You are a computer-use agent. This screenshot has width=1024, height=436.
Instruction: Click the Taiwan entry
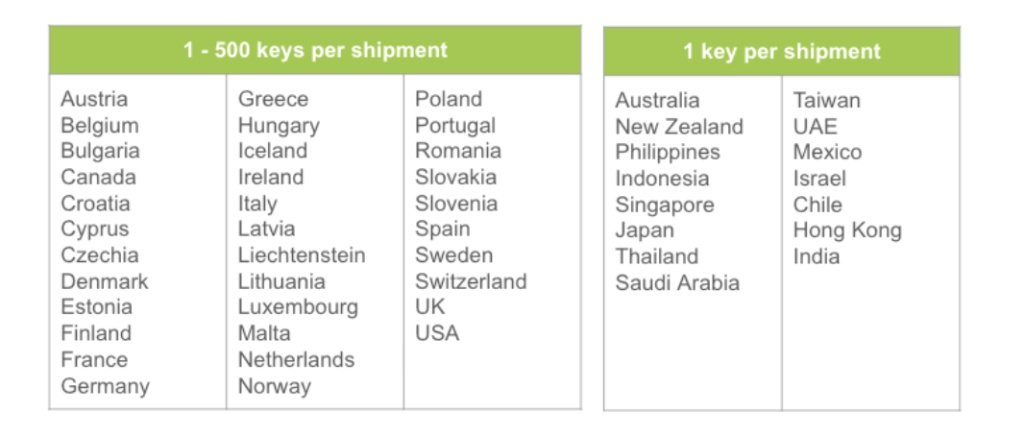point(826,100)
